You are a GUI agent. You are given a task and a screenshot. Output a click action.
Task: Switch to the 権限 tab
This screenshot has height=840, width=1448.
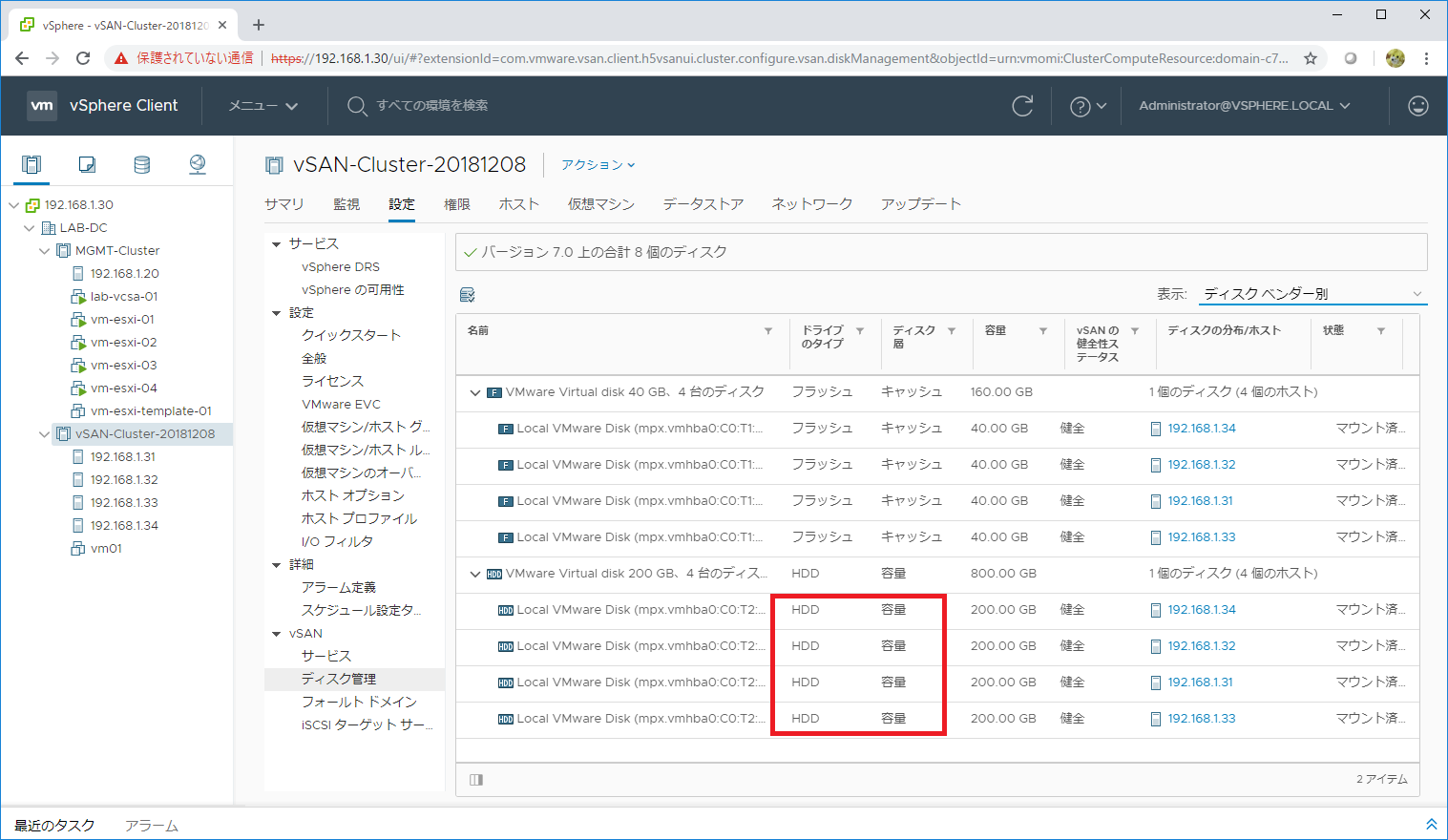coord(457,204)
